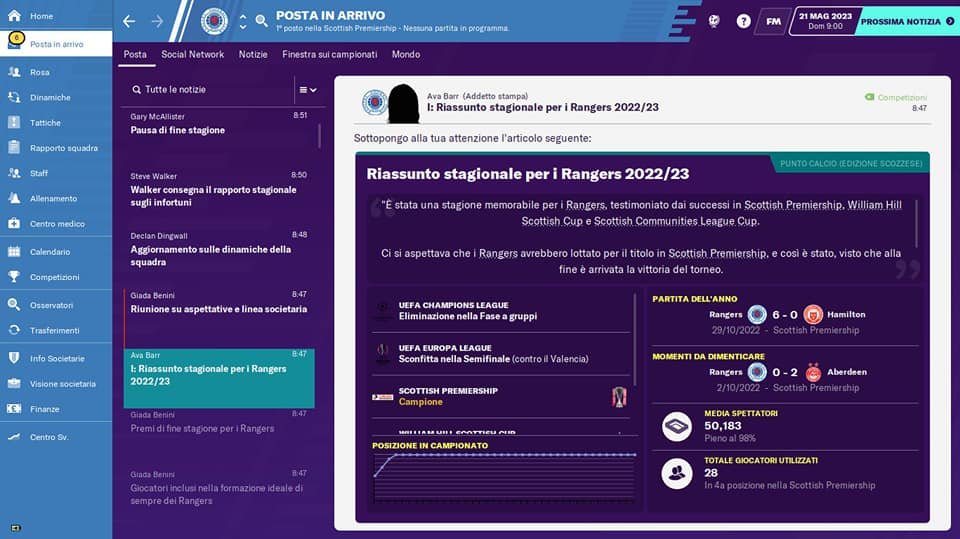960x539 pixels.
Task: Open the Staff sidebar icon
Action: pyautogui.click(x=14, y=173)
